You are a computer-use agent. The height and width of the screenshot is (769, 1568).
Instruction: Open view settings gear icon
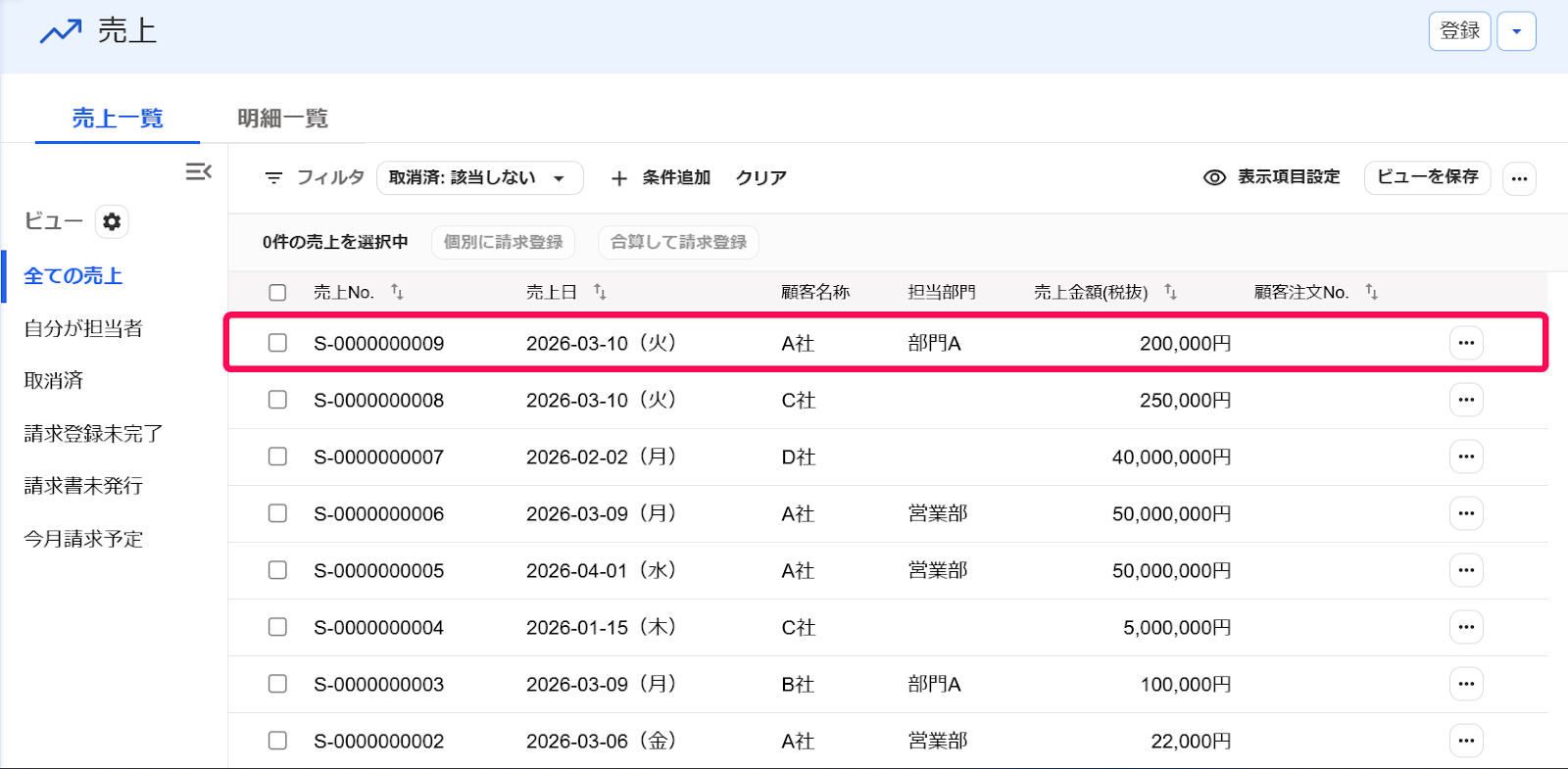tap(112, 221)
